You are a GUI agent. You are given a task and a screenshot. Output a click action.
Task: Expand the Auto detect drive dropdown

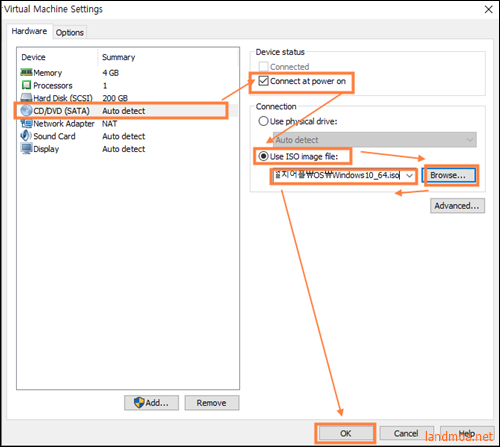click(x=375, y=140)
